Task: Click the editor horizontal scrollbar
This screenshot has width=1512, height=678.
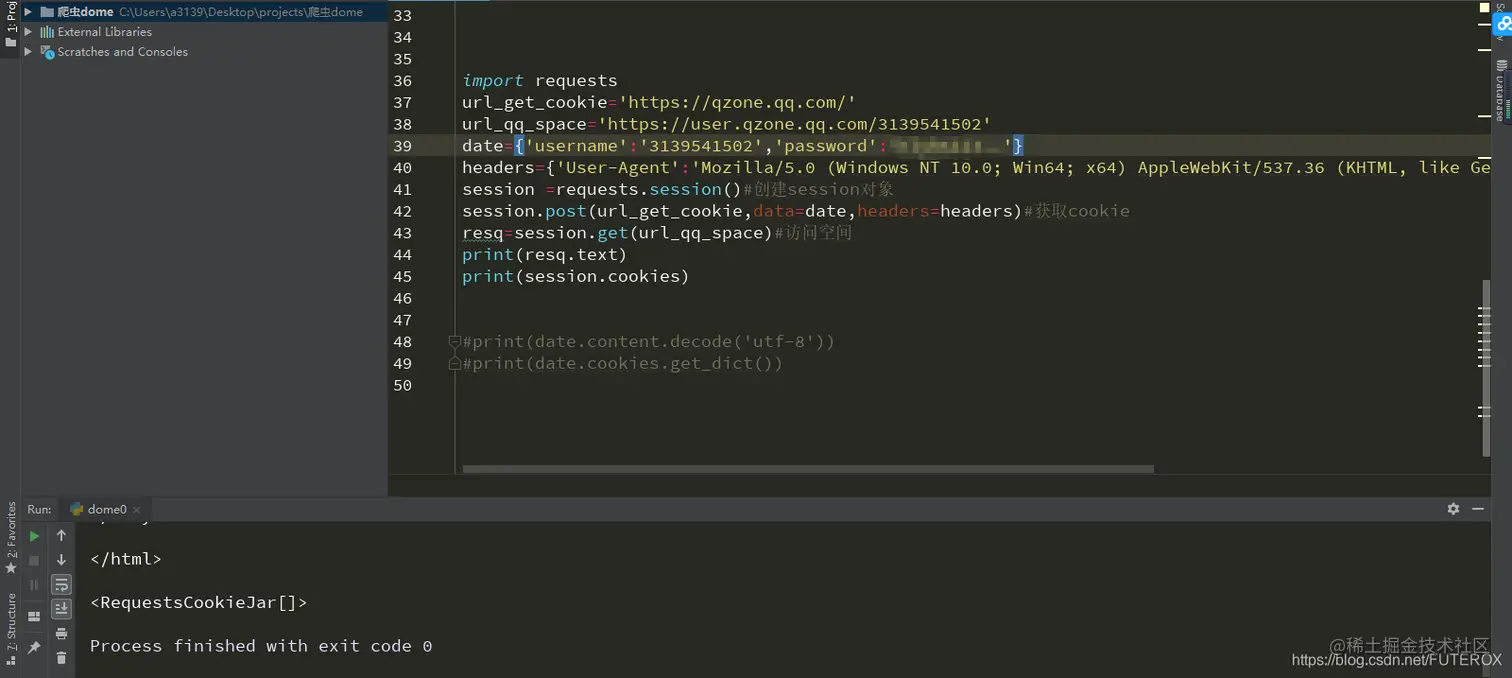Action: coord(808,469)
